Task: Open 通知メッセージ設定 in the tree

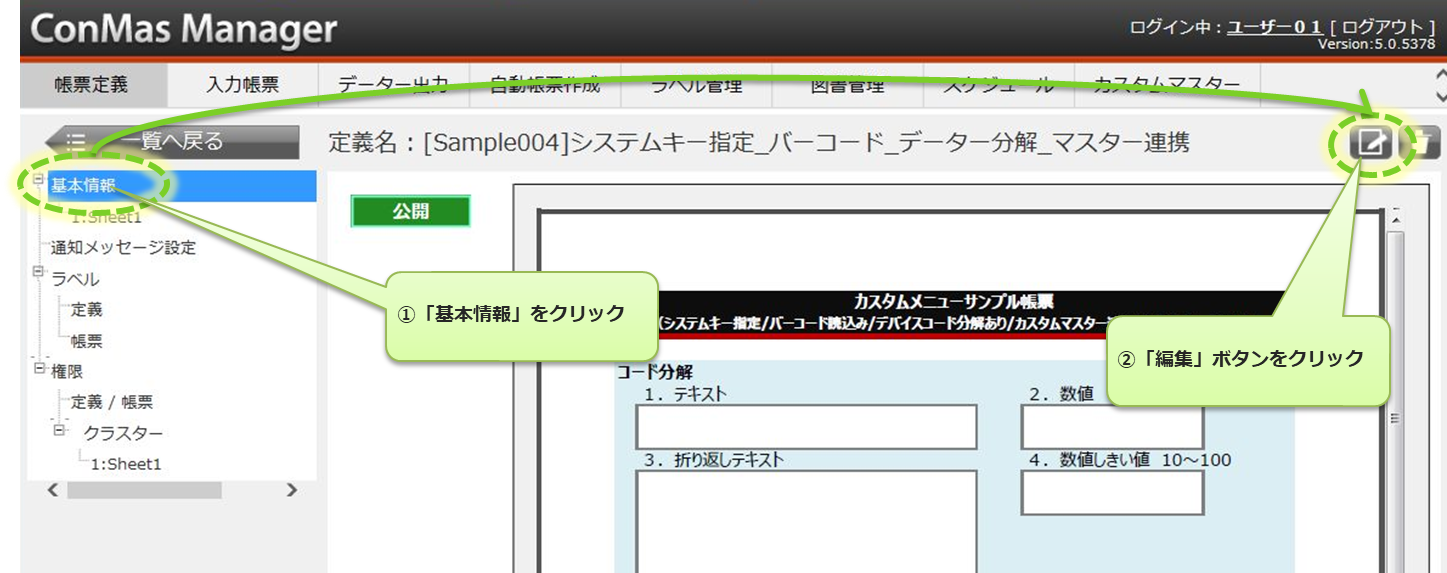Action: pyautogui.click(x=123, y=248)
